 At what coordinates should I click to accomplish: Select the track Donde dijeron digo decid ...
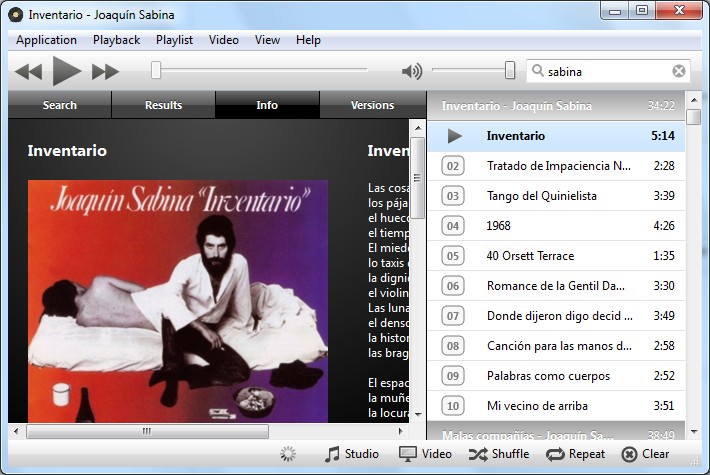point(556,316)
